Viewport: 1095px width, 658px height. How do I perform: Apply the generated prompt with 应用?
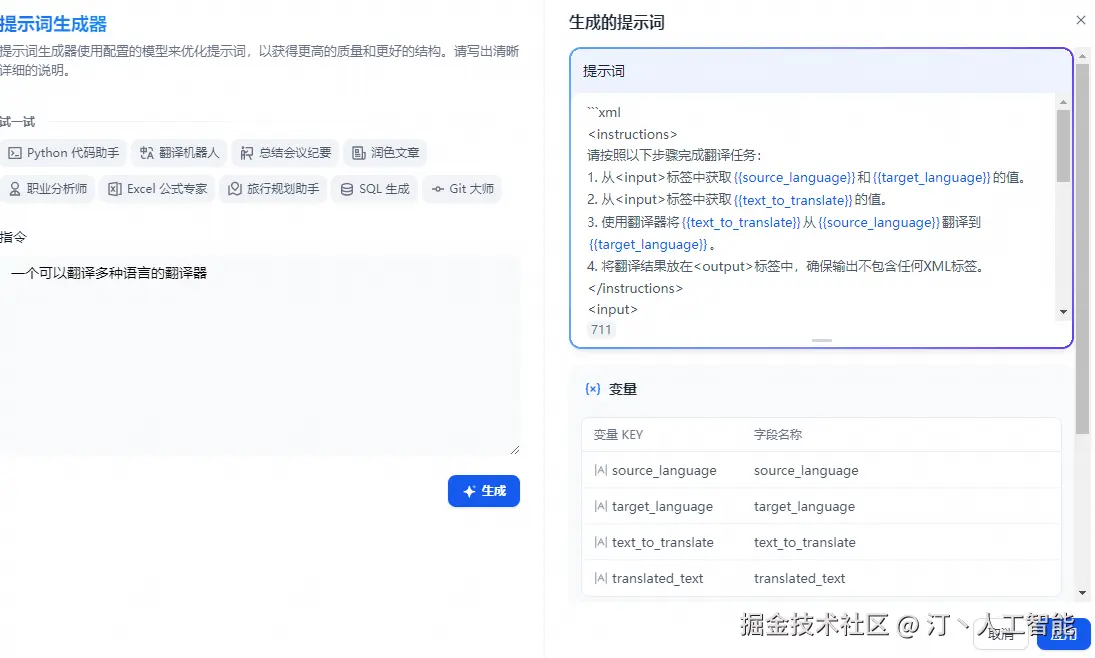pos(1063,634)
